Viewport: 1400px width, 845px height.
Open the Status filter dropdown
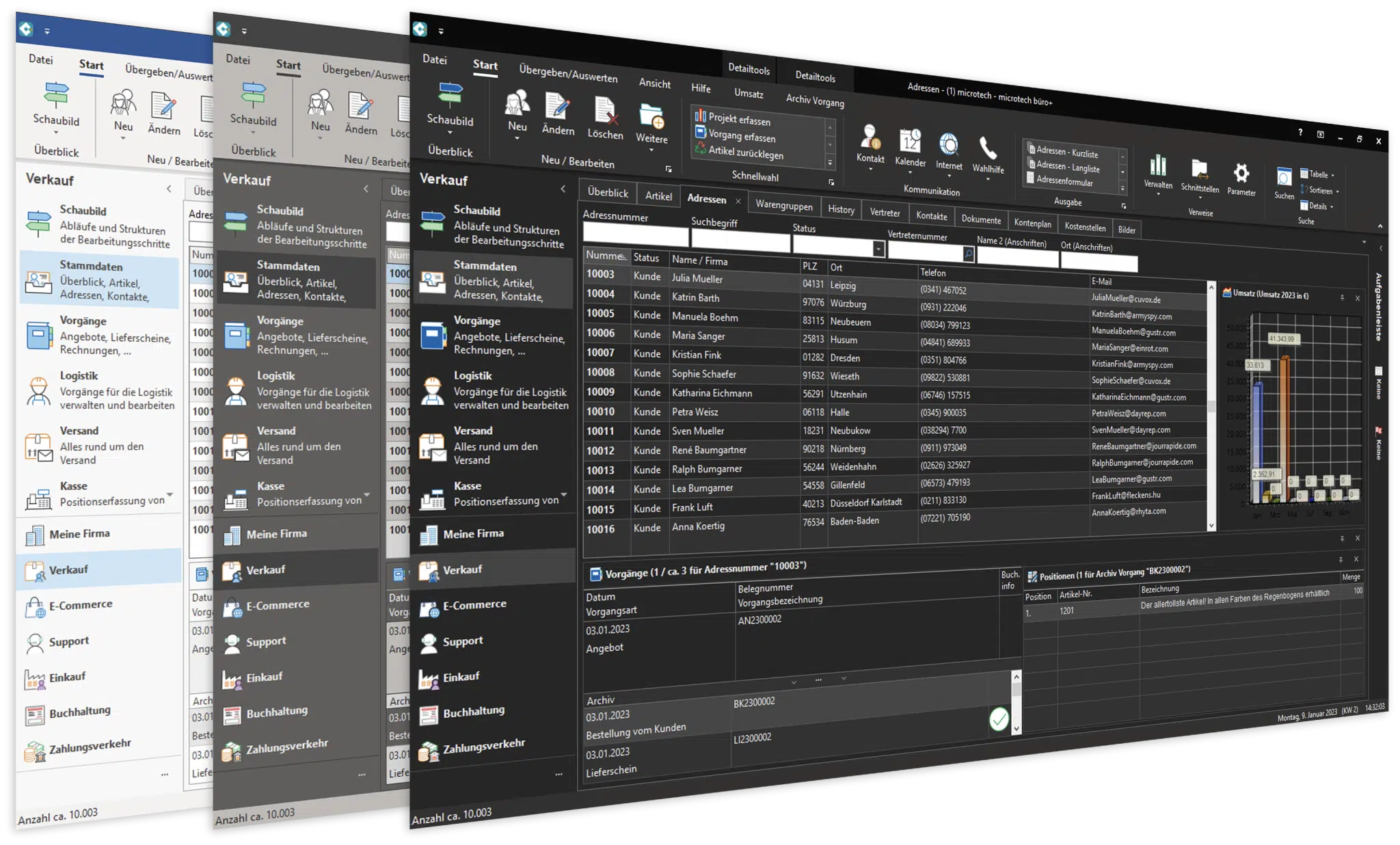[878, 249]
